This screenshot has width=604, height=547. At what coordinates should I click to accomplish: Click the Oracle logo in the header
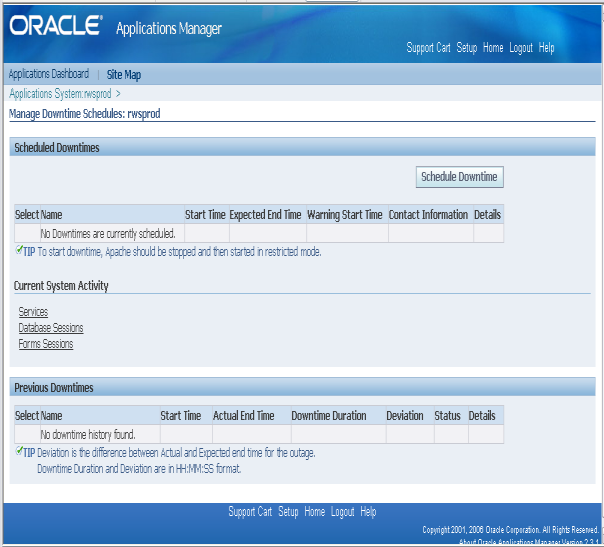coord(55,26)
